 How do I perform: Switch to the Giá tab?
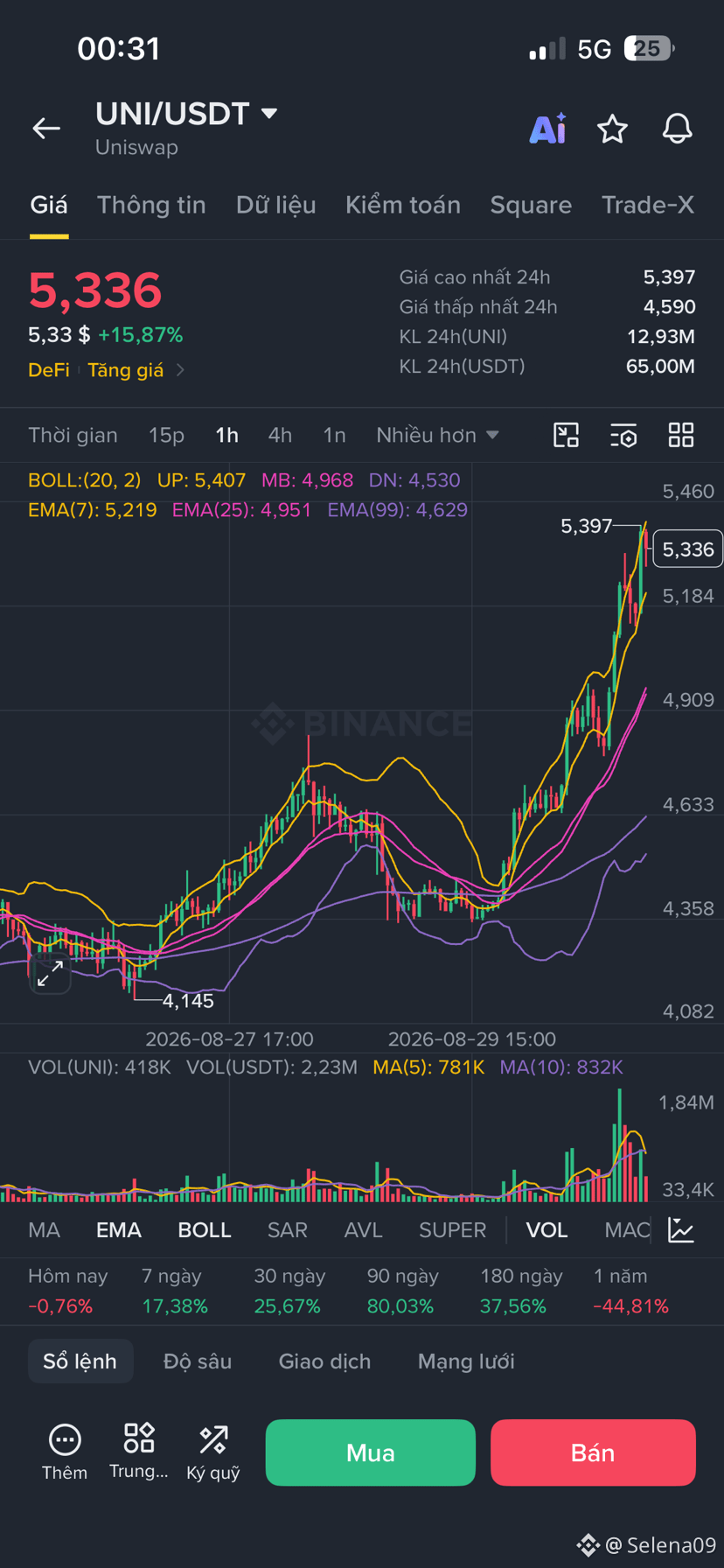[x=49, y=205]
